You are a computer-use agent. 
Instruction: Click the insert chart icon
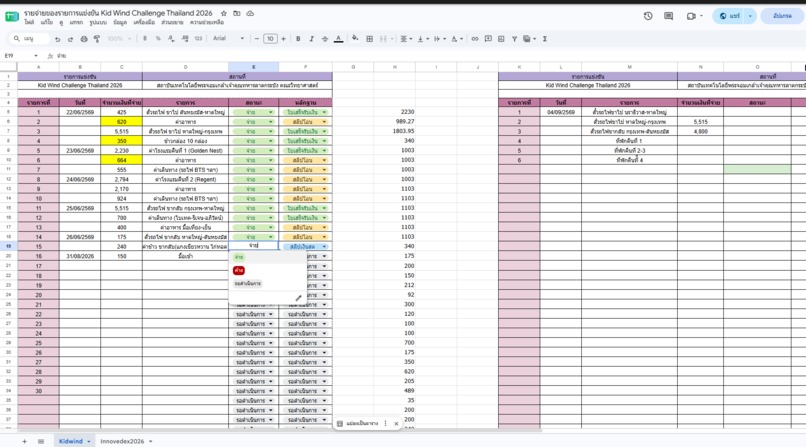click(x=501, y=39)
